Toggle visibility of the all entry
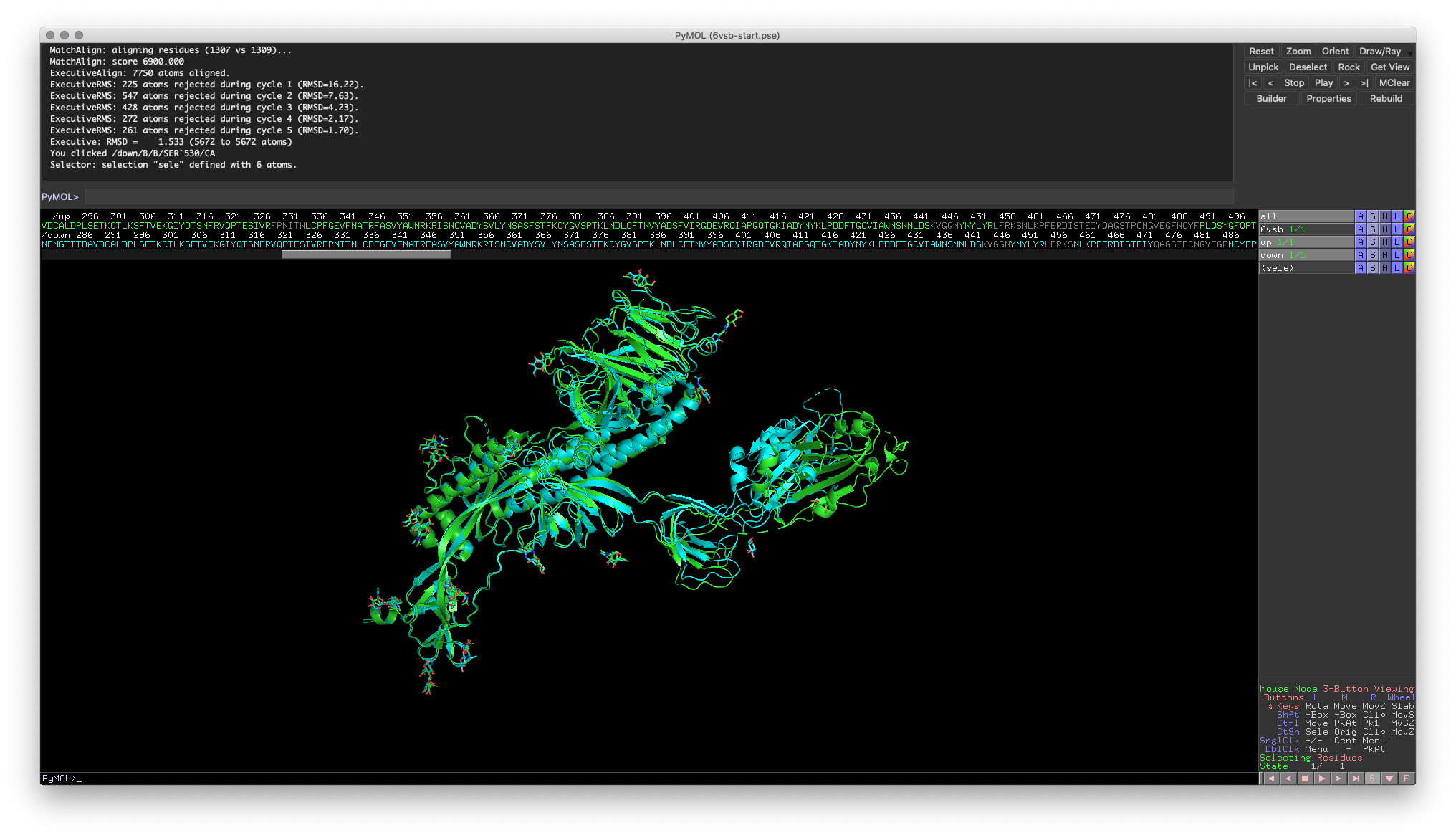Viewport: 1456px width, 838px height. click(x=1306, y=216)
